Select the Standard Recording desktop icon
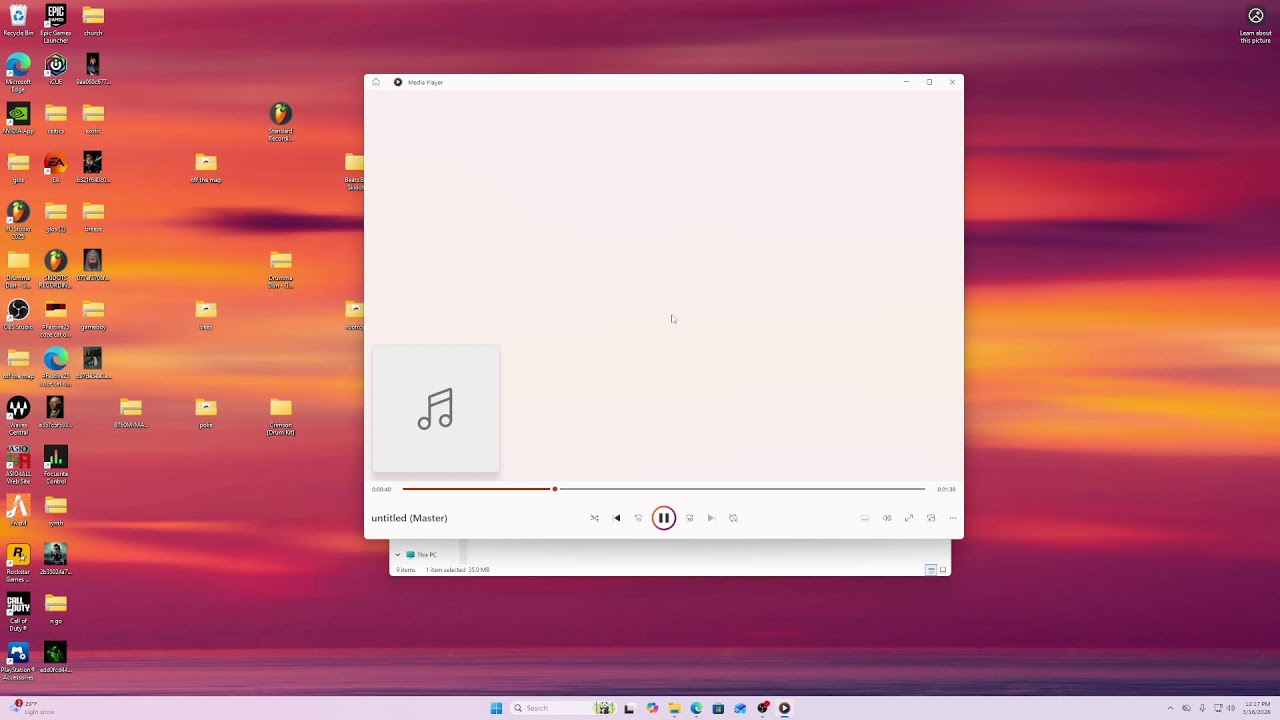This screenshot has height=720, width=1280. (x=281, y=121)
